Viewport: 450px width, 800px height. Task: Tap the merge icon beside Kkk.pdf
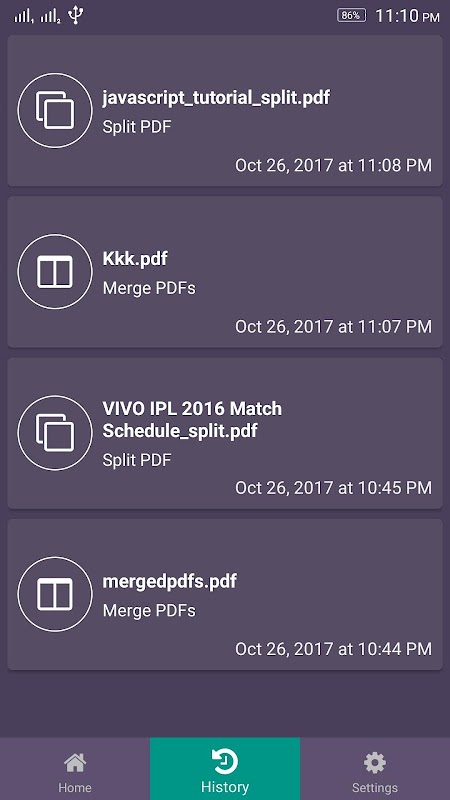click(55, 271)
